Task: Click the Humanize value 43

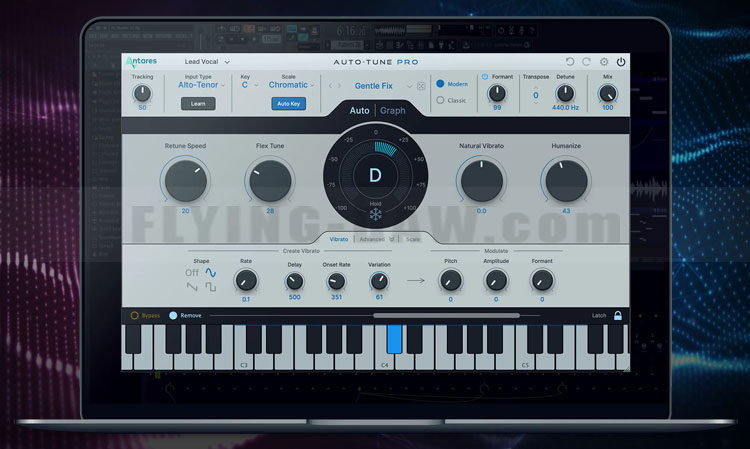Action: pyautogui.click(x=566, y=211)
